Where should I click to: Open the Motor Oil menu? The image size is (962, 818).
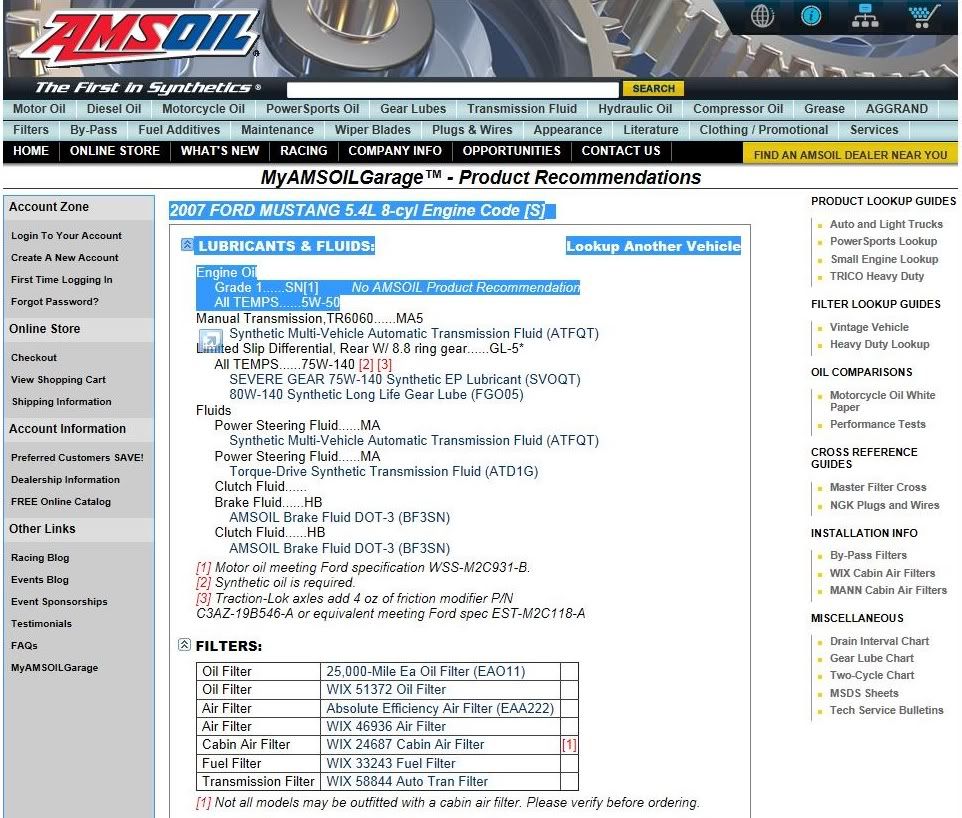click(39, 109)
